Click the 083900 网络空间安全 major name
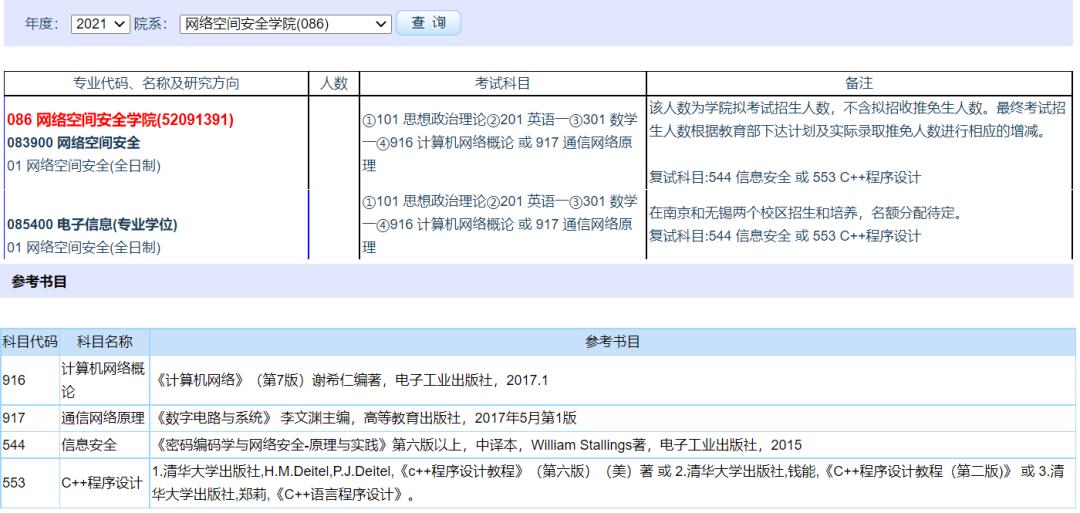The height and width of the screenshot is (513, 1080). click(74, 143)
